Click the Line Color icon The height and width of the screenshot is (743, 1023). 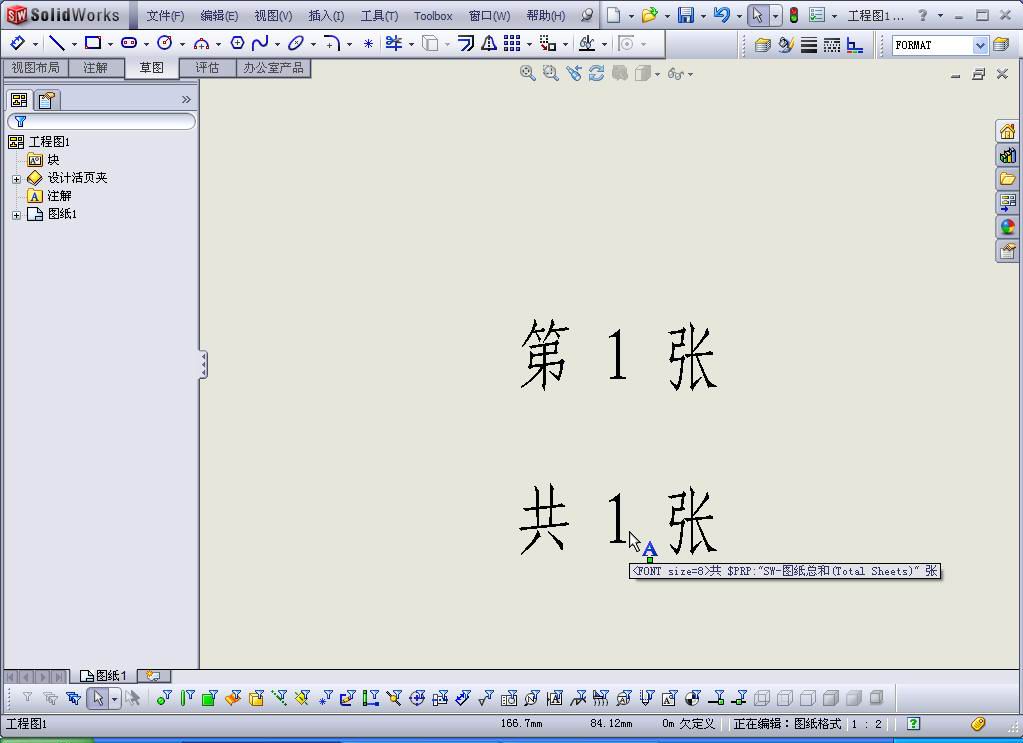[x=786, y=45]
